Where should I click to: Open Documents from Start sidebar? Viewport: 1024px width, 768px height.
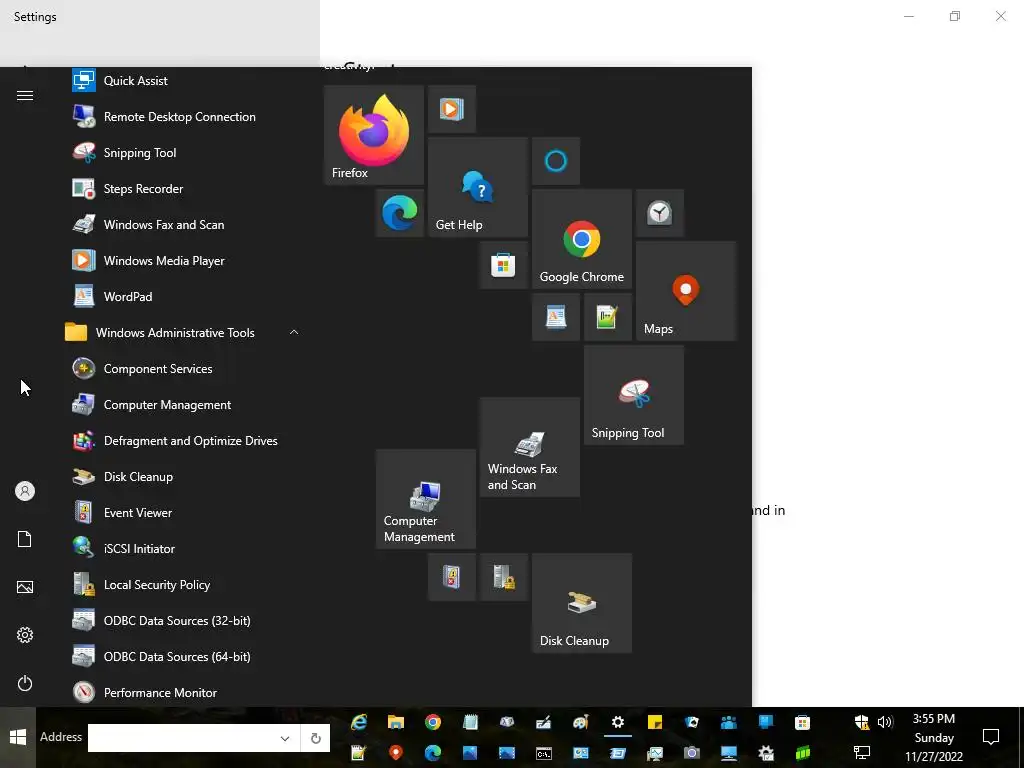point(25,539)
